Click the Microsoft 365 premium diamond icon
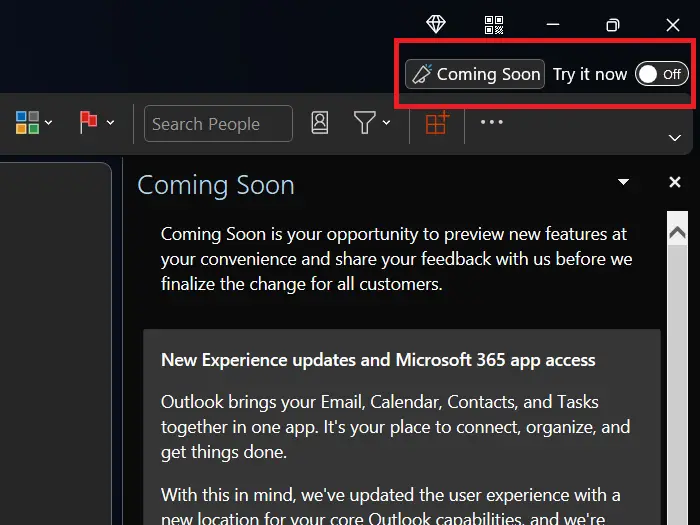This screenshot has height=525, width=700. [436, 24]
